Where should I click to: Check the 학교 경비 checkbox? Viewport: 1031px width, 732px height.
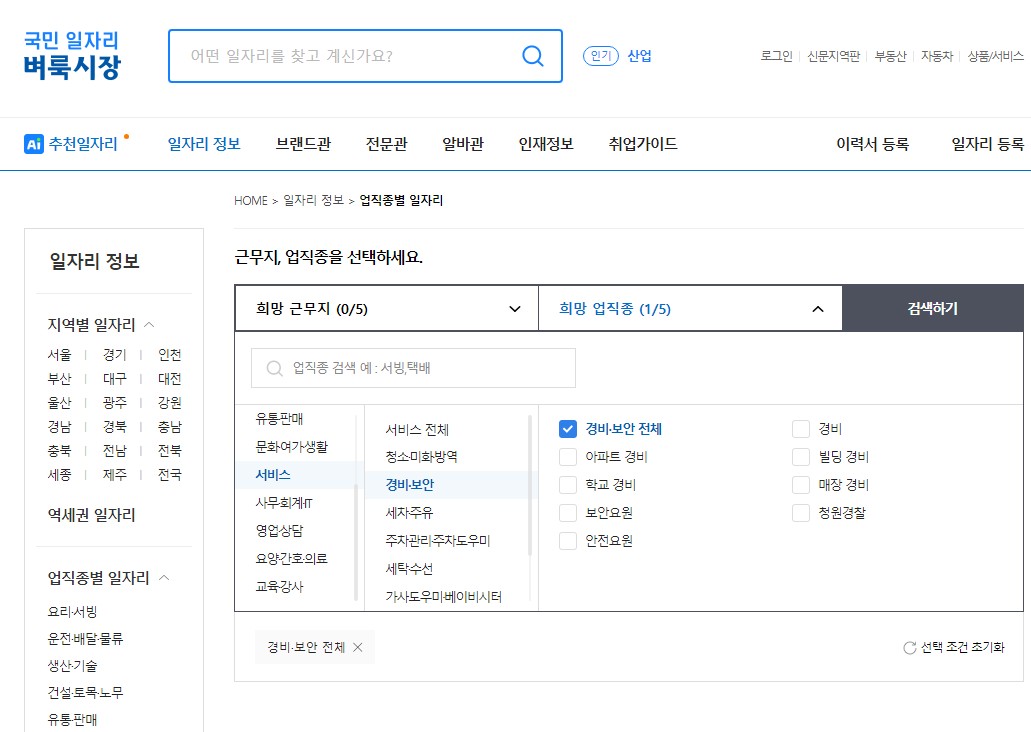coord(567,485)
